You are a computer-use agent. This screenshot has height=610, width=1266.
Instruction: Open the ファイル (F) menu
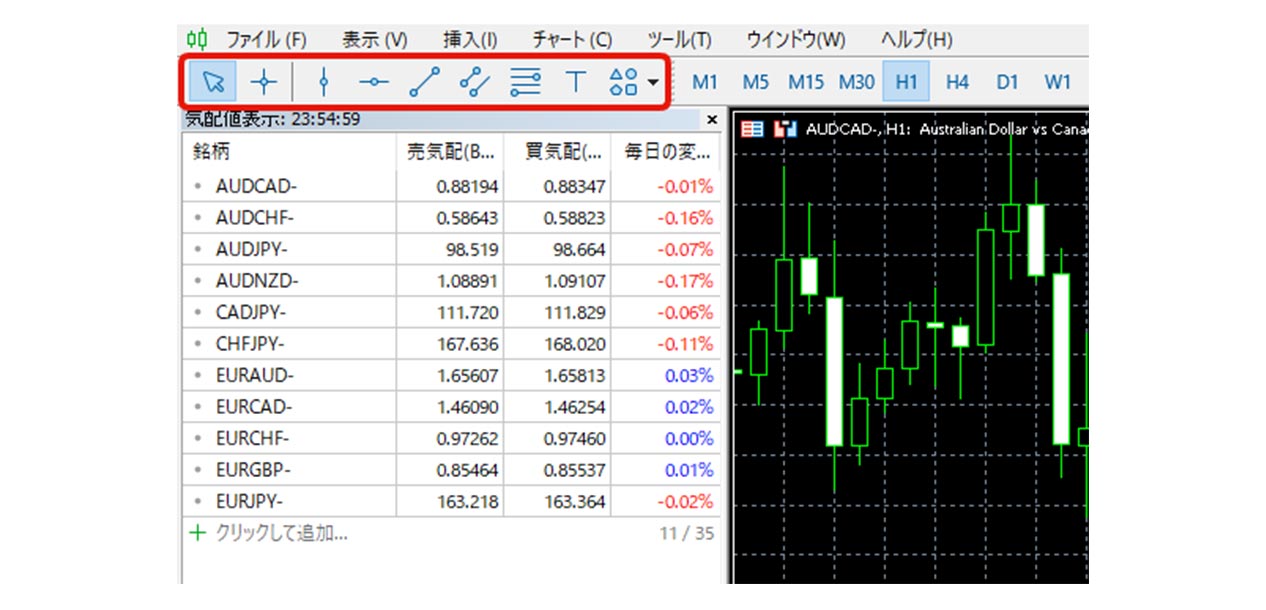click(266, 40)
